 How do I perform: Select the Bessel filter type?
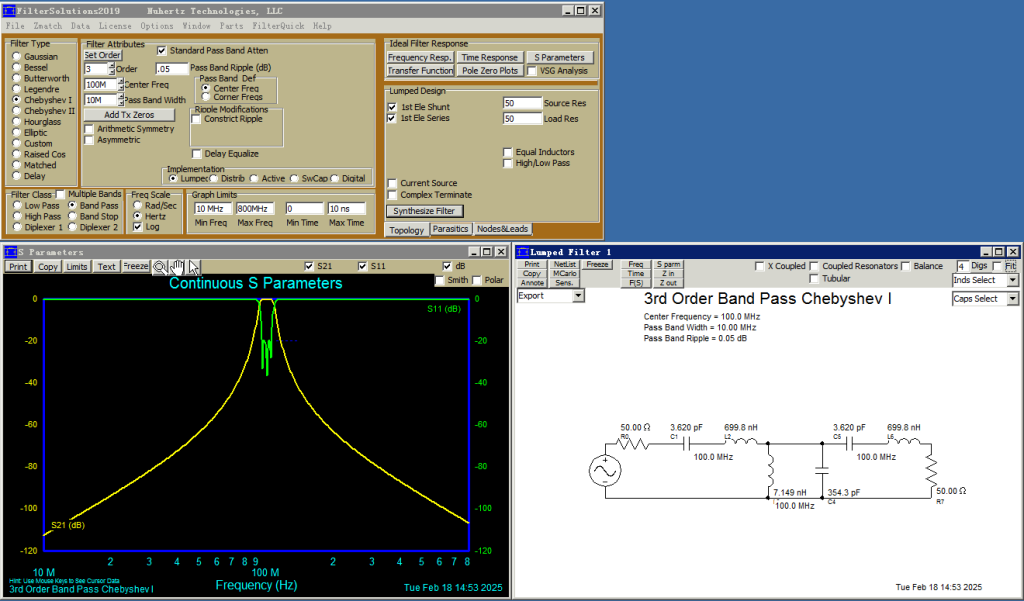17,67
